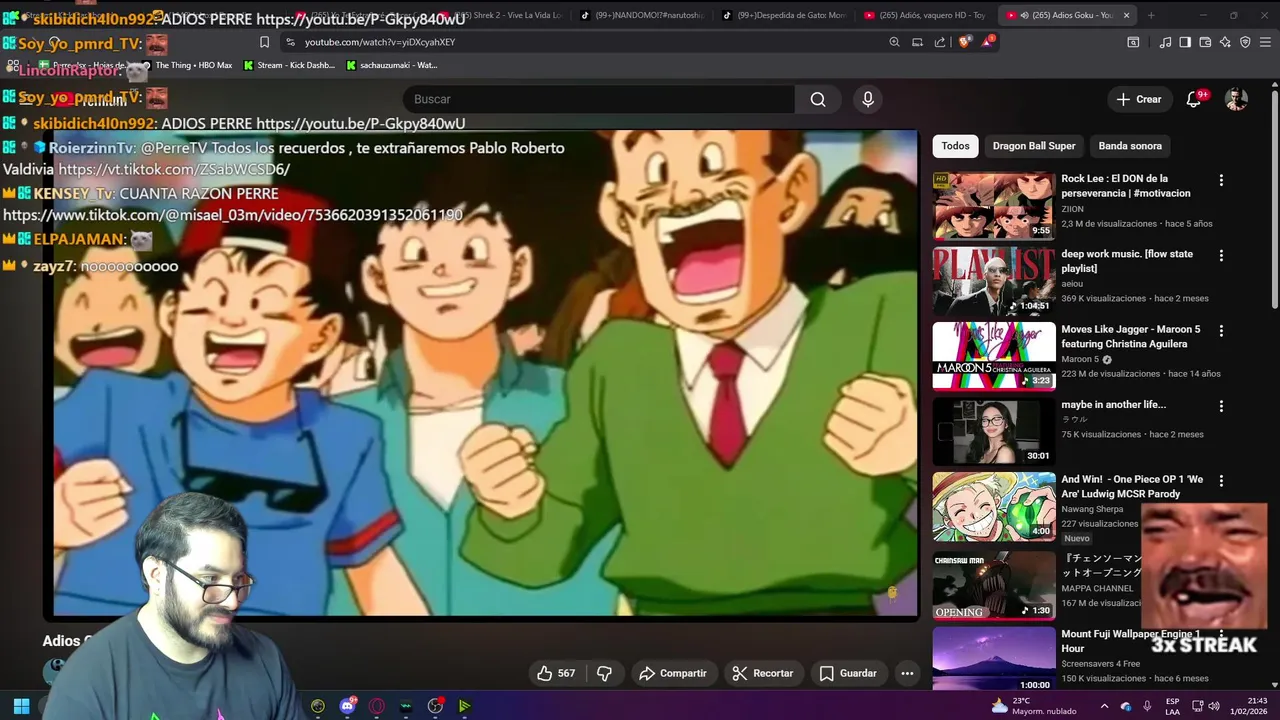Open the Brave VPN shield icon
1280x720 pixels.
click(1245, 42)
